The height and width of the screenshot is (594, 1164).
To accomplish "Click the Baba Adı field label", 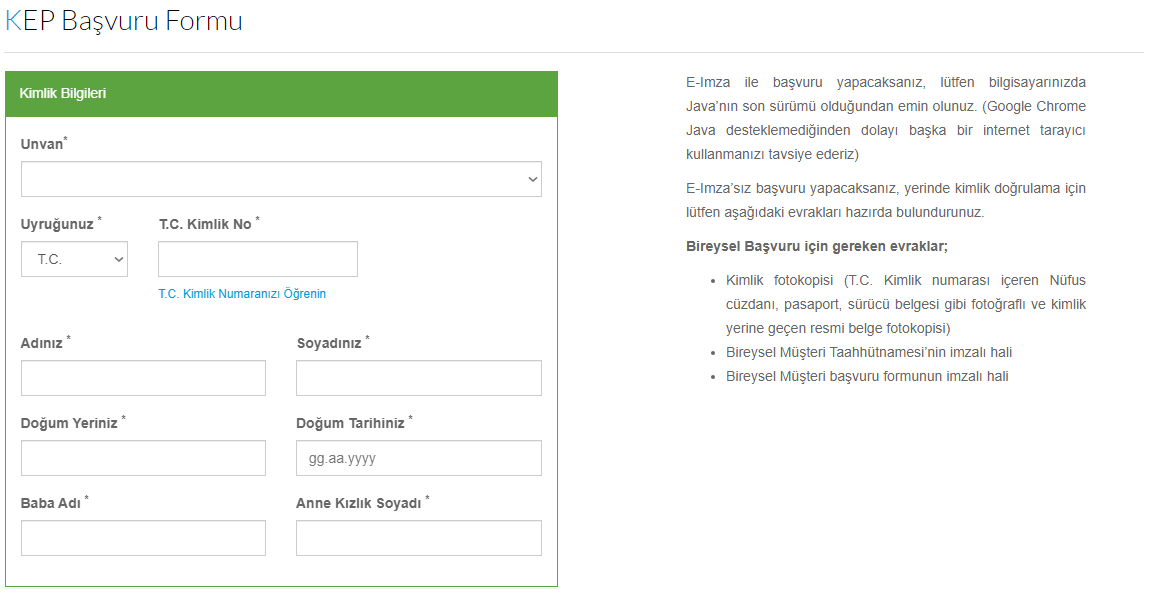I will [54, 503].
